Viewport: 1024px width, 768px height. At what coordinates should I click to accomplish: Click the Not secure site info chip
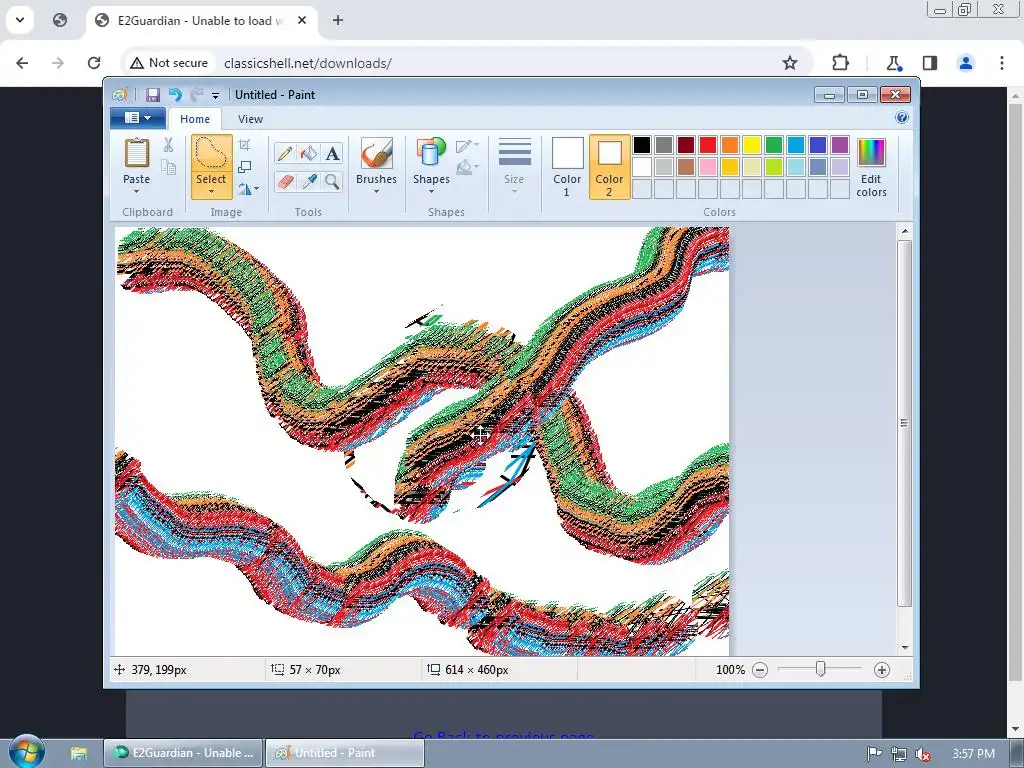point(169,63)
